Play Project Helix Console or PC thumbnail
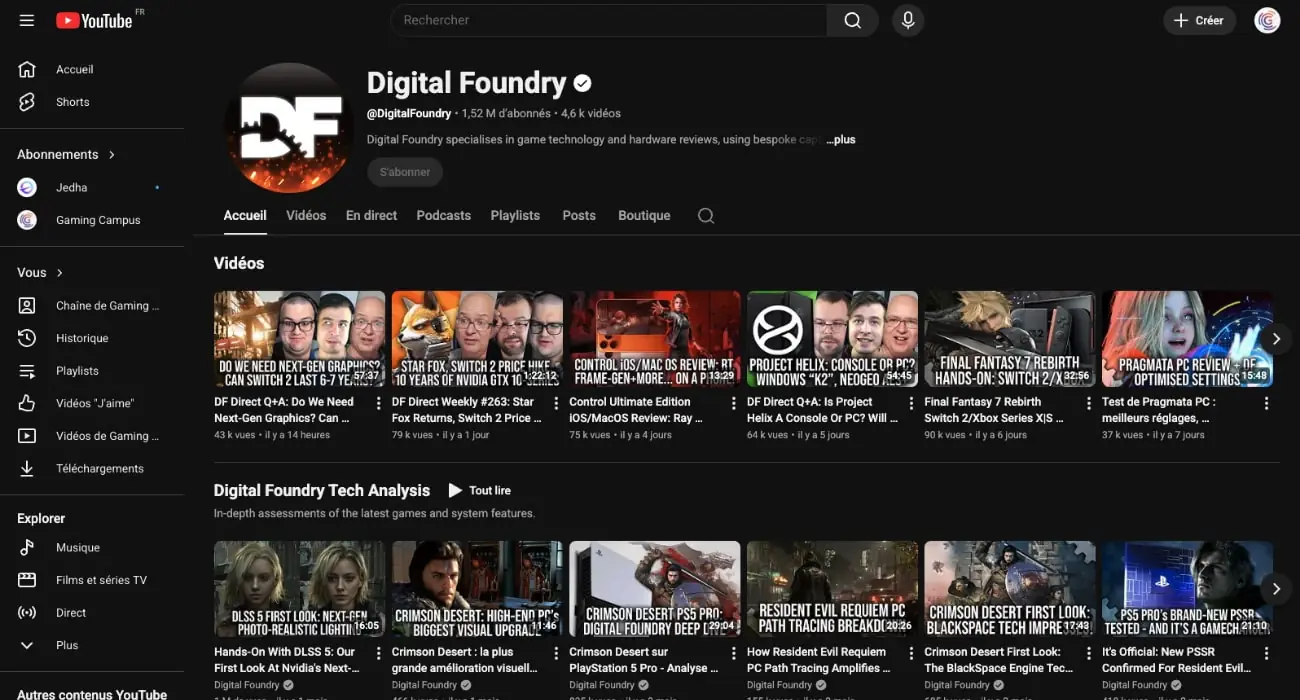Viewport: 1300px width, 700px height. pyautogui.click(x=832, y=339)
